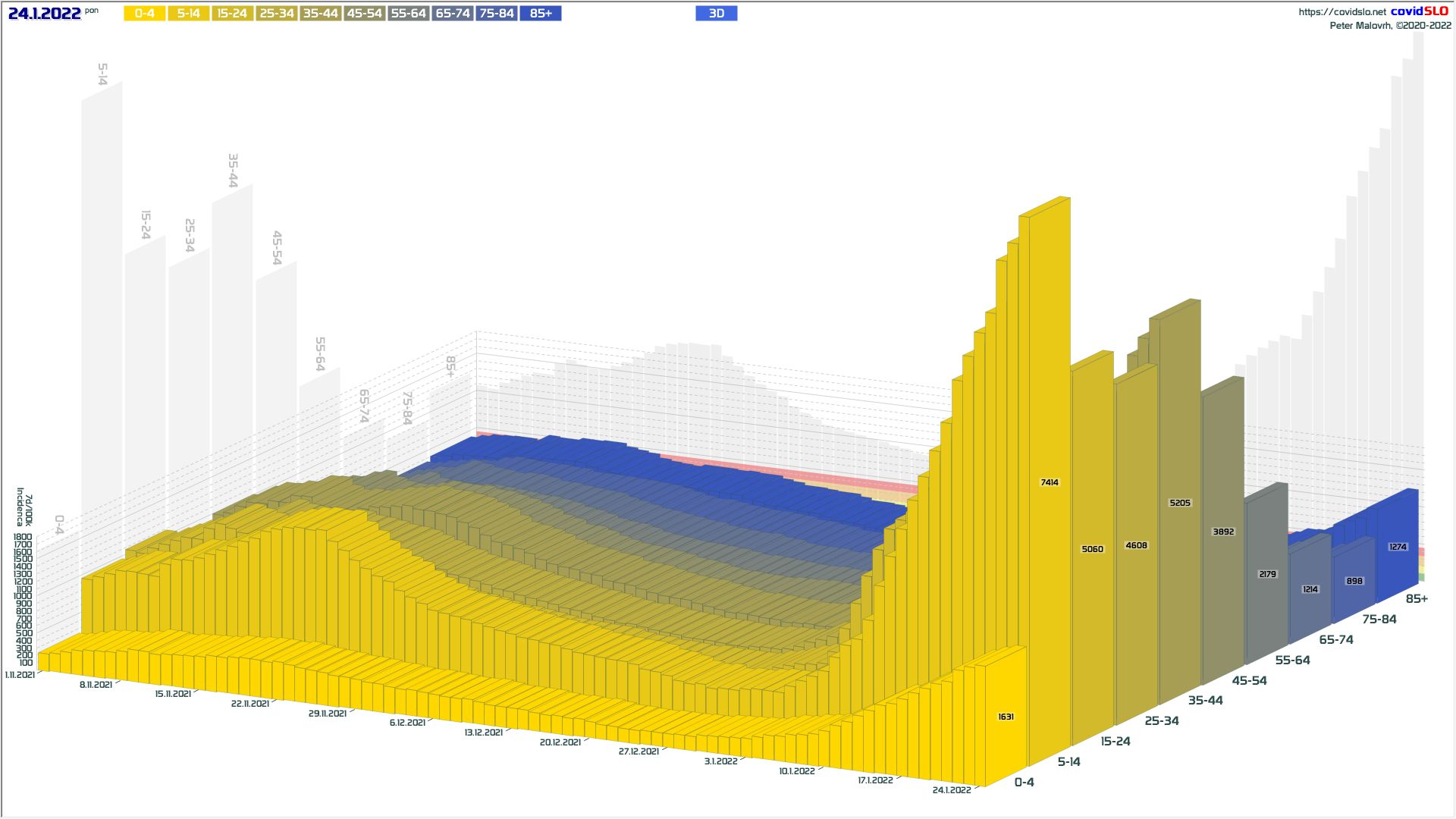The height and width of the screenshot is (819, 1456).
Task: Toggle the 55-64 age group legend button
Action: click(x=409, y=14)
